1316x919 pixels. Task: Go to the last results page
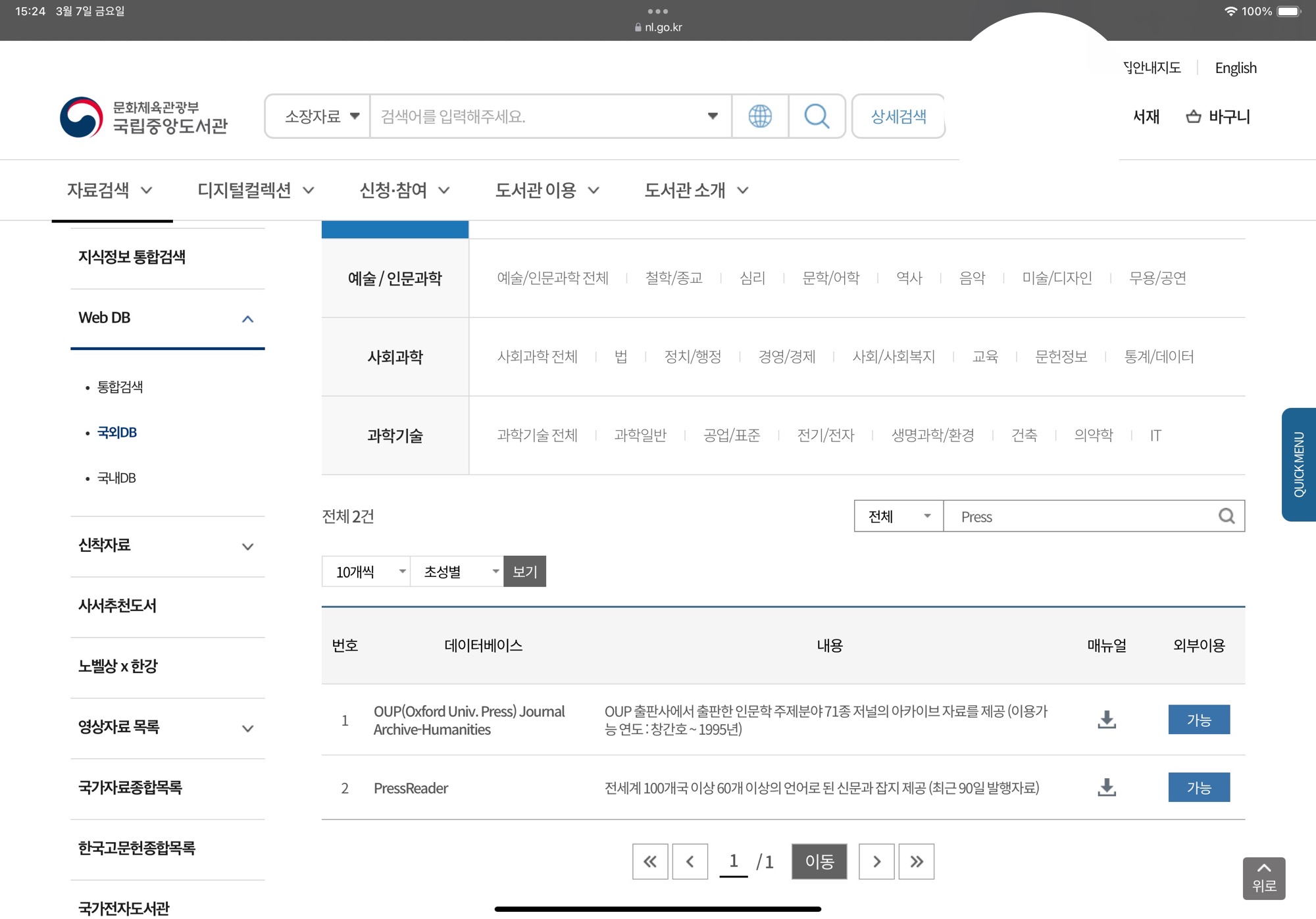(x=917, y=862)
